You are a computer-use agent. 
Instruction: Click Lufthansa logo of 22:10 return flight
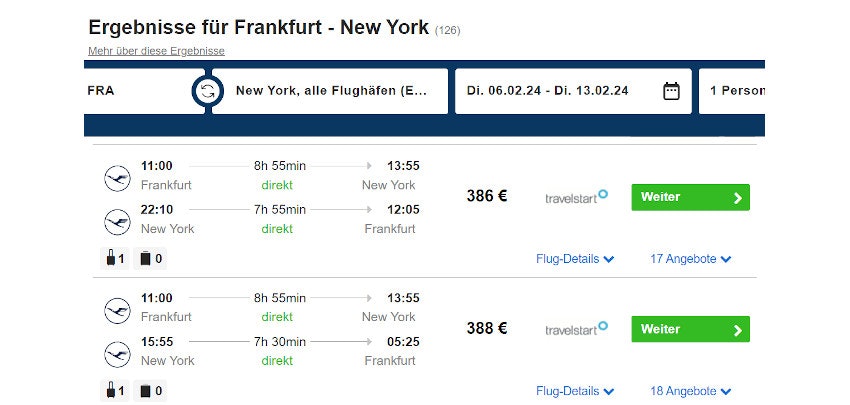(x=118, y=221)
